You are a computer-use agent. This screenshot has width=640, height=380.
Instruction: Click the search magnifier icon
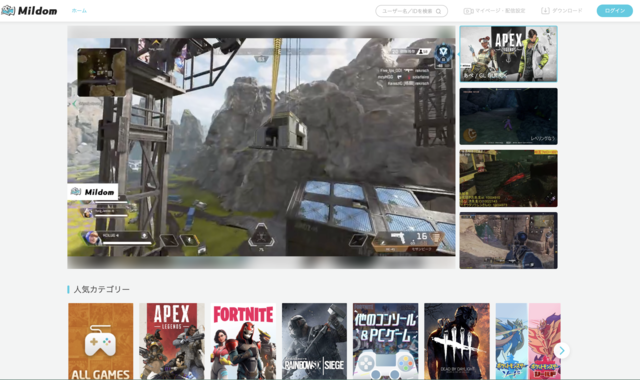(438, 11)
